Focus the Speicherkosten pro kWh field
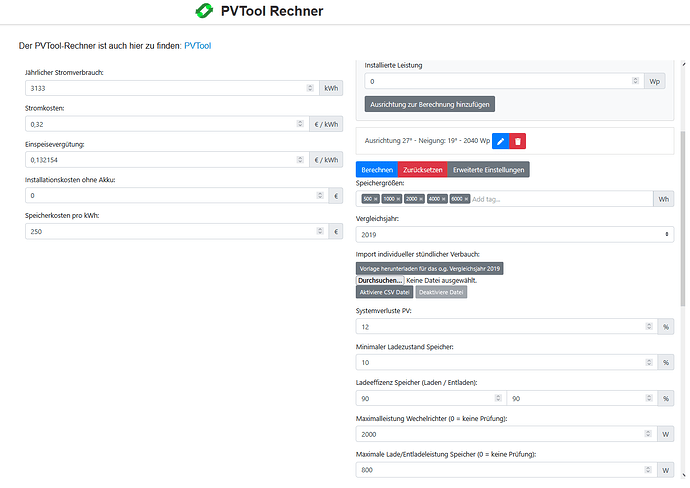 (177, 231)
